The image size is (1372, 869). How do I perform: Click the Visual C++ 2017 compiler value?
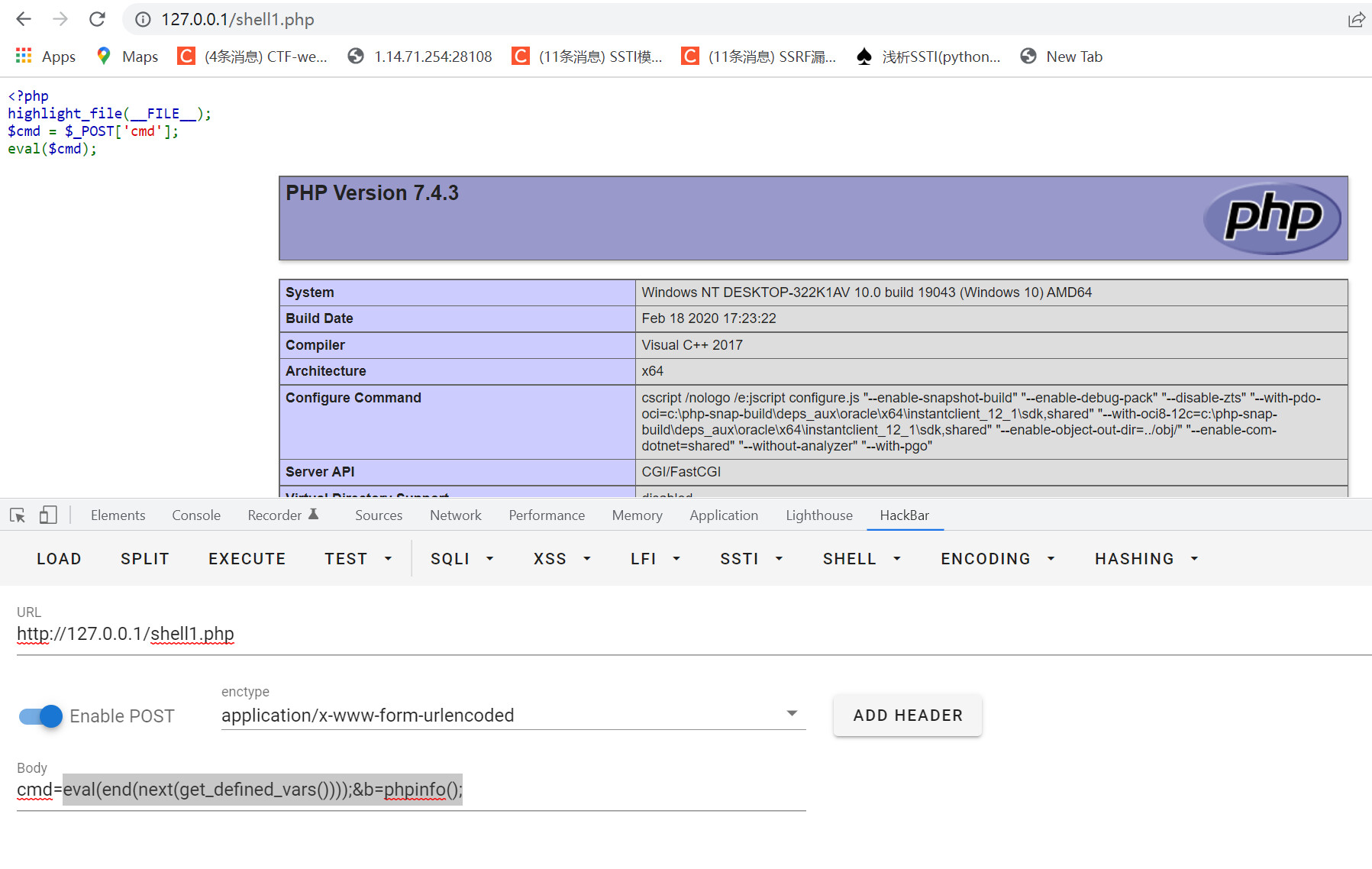(x=692, y=345)
